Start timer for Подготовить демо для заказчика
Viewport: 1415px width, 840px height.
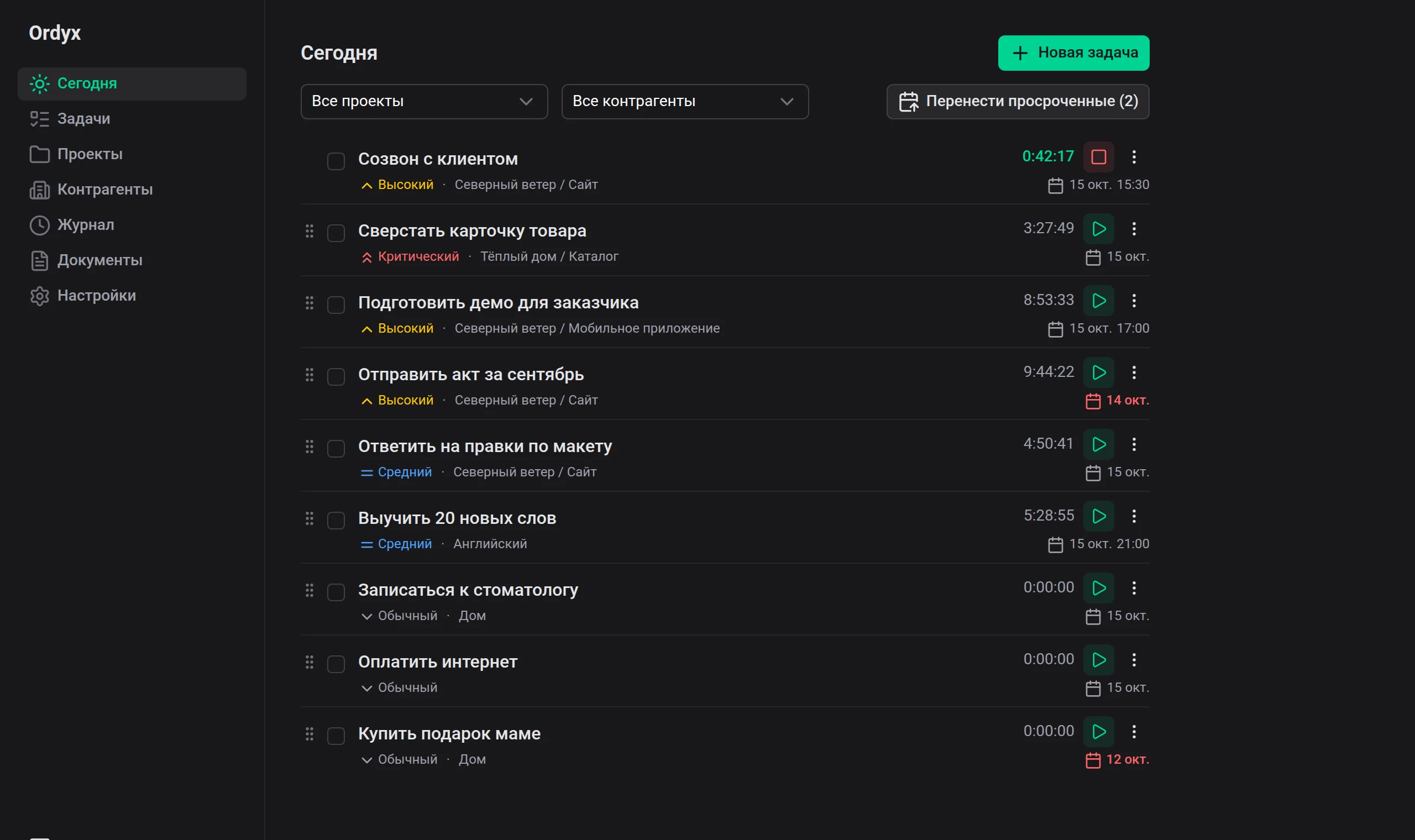pyautogui.click(x=1099, y=301)
